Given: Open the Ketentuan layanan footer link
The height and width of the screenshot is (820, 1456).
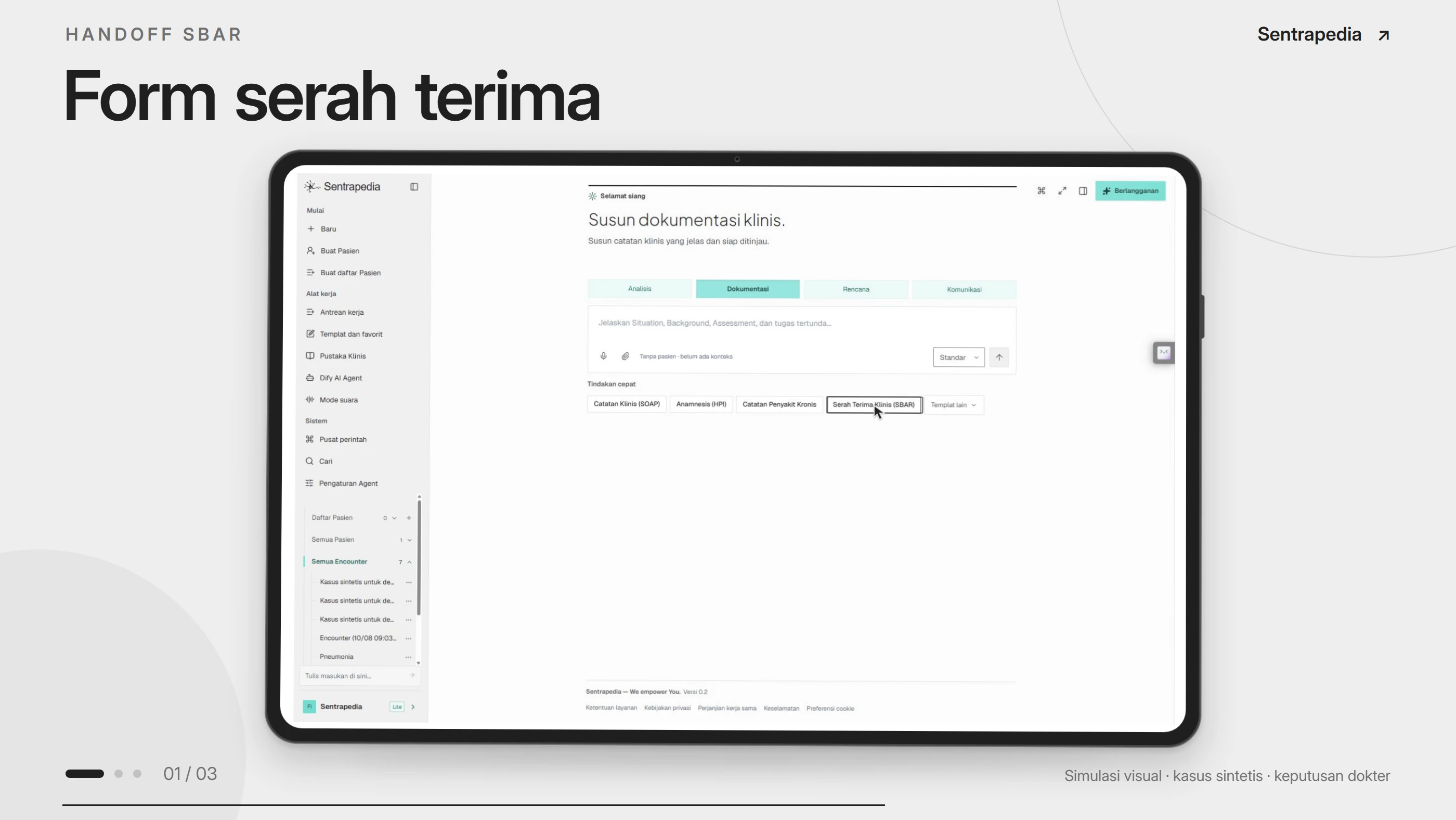Looking at the screenshot, I should [611, 708].
